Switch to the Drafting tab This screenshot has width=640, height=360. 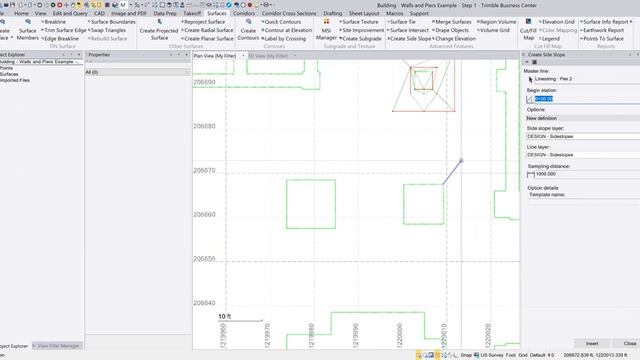click(333, 13)
